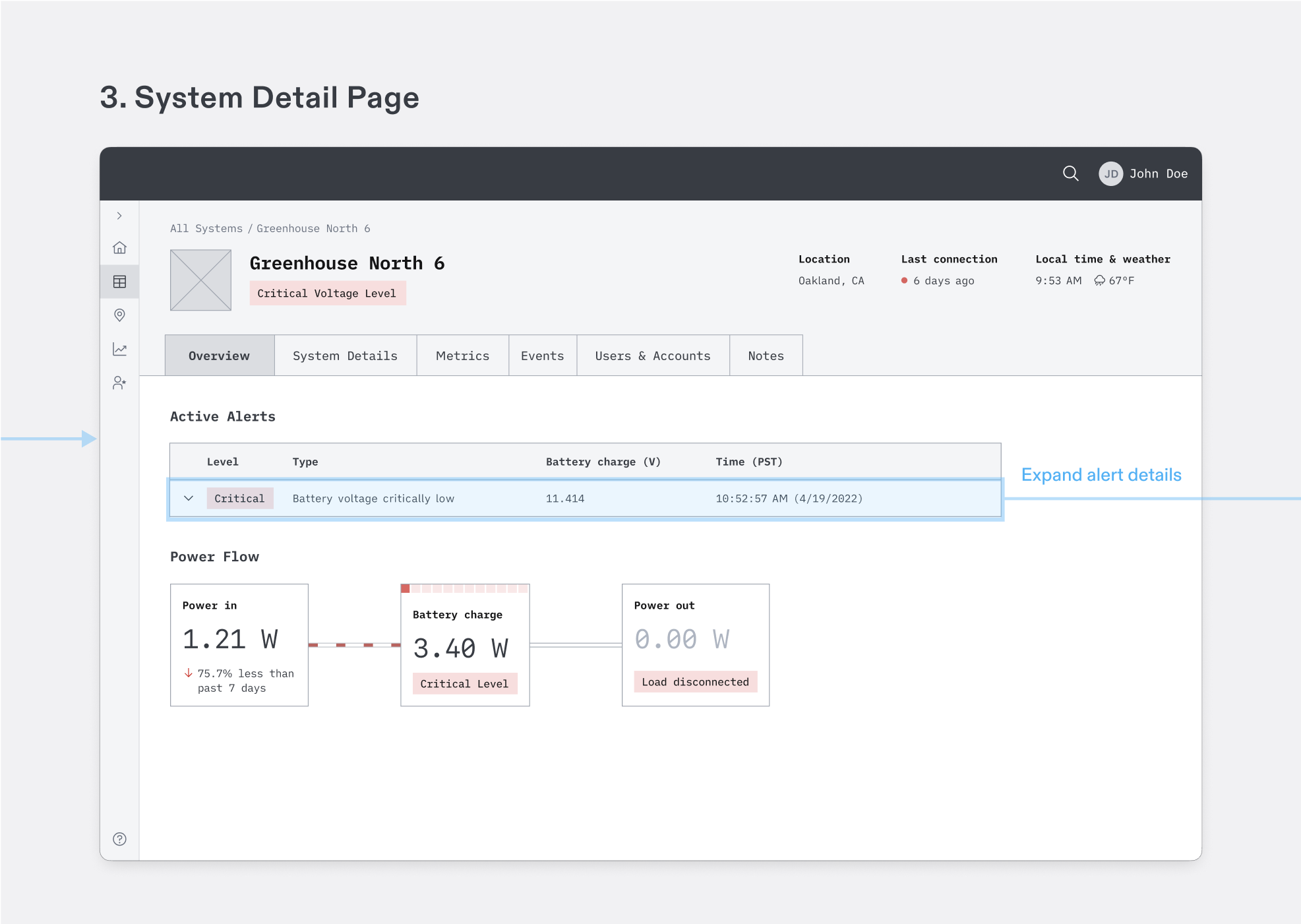Switch to the System Details tab
Viewport: 1301px width, 924px height.
click(345, 356)
